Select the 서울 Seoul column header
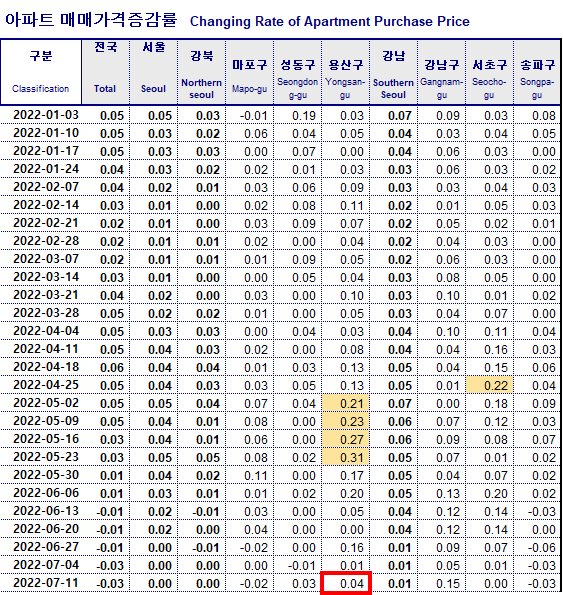This screenshot has height=595, width=563. pyautogui.click(x=154, y=72)
